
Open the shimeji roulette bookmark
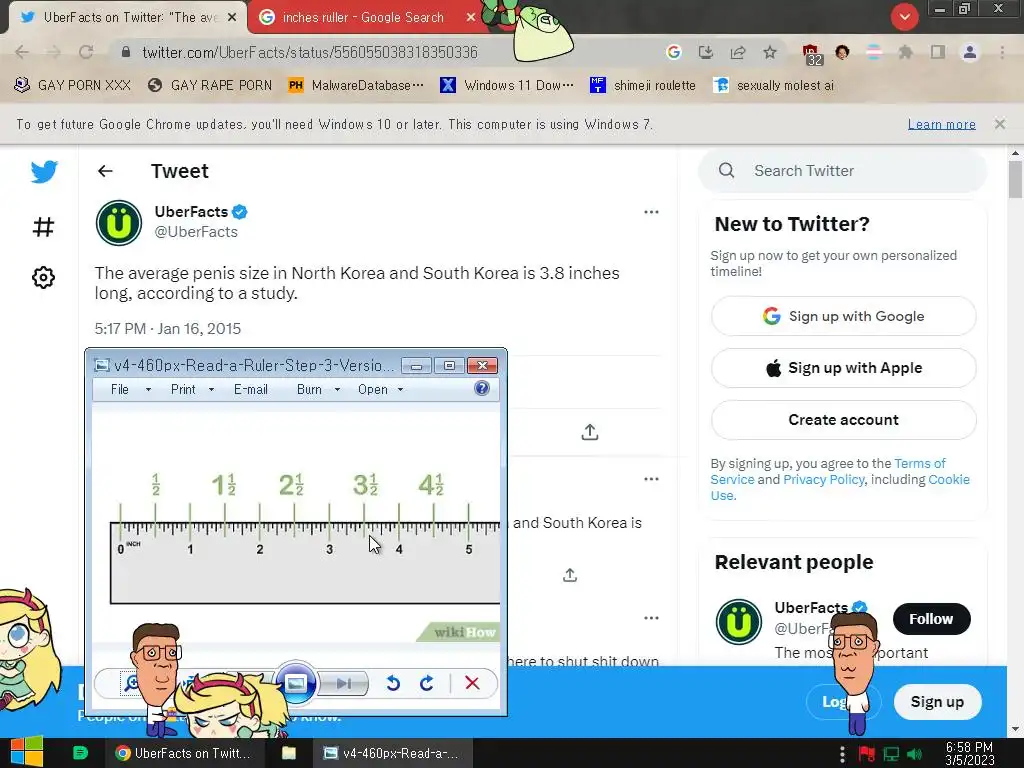643,85
